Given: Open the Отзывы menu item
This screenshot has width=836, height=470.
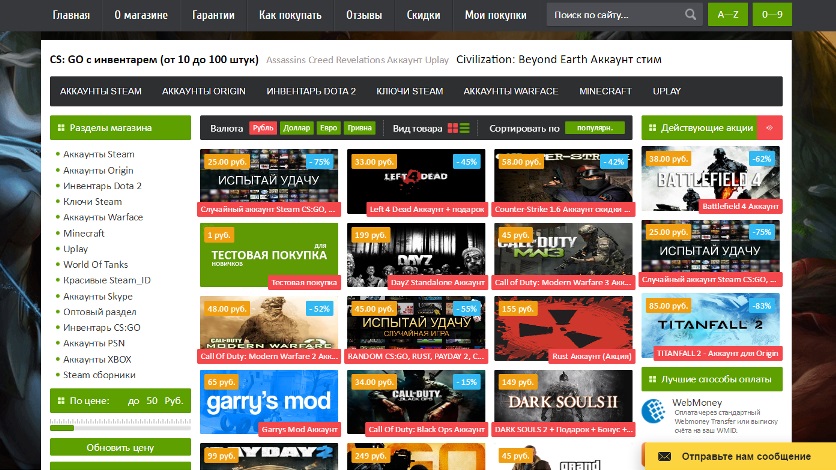Looking at the screenshot, I should [x=364, y=15].
